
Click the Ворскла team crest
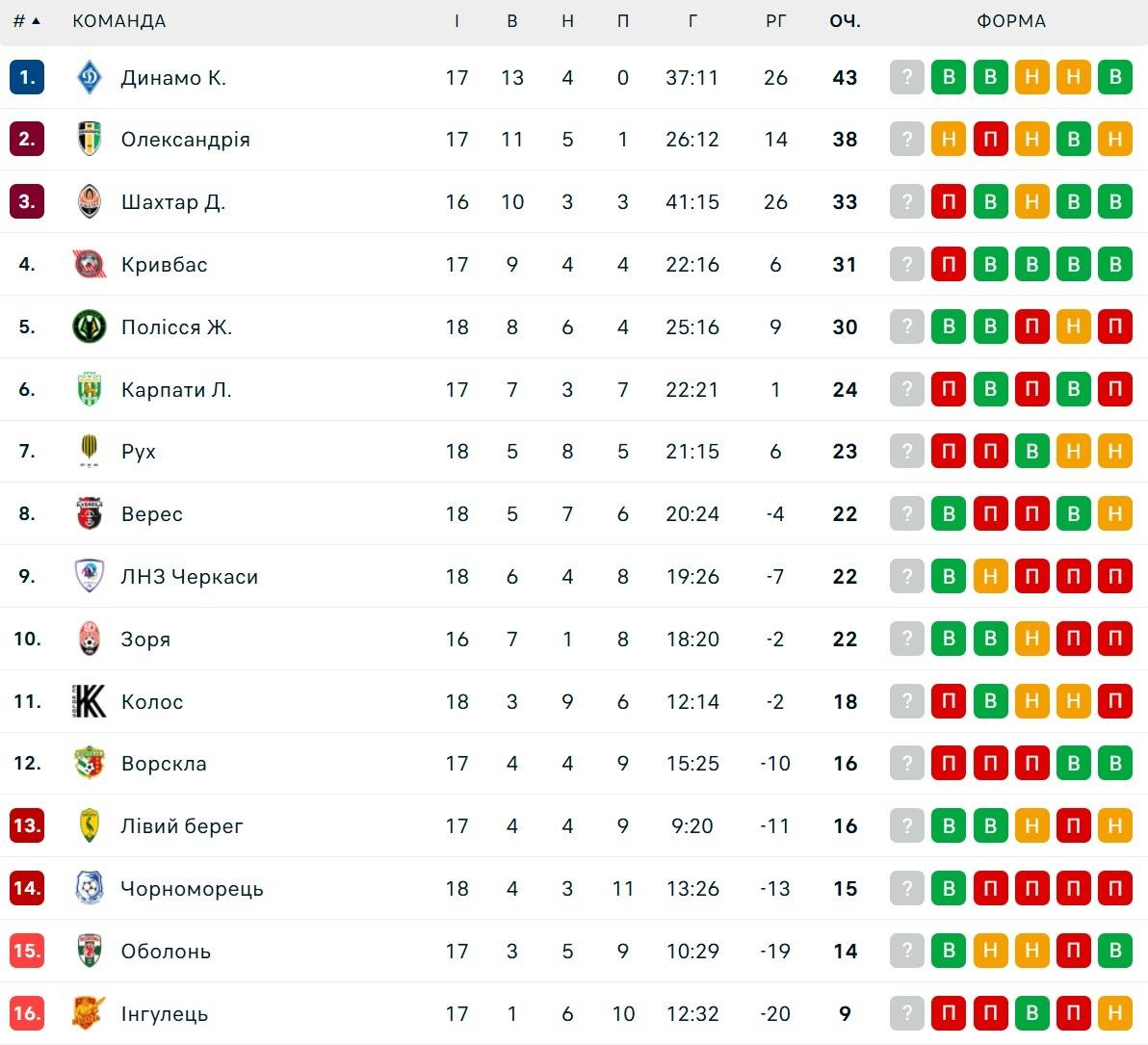(x=90, y=763)
